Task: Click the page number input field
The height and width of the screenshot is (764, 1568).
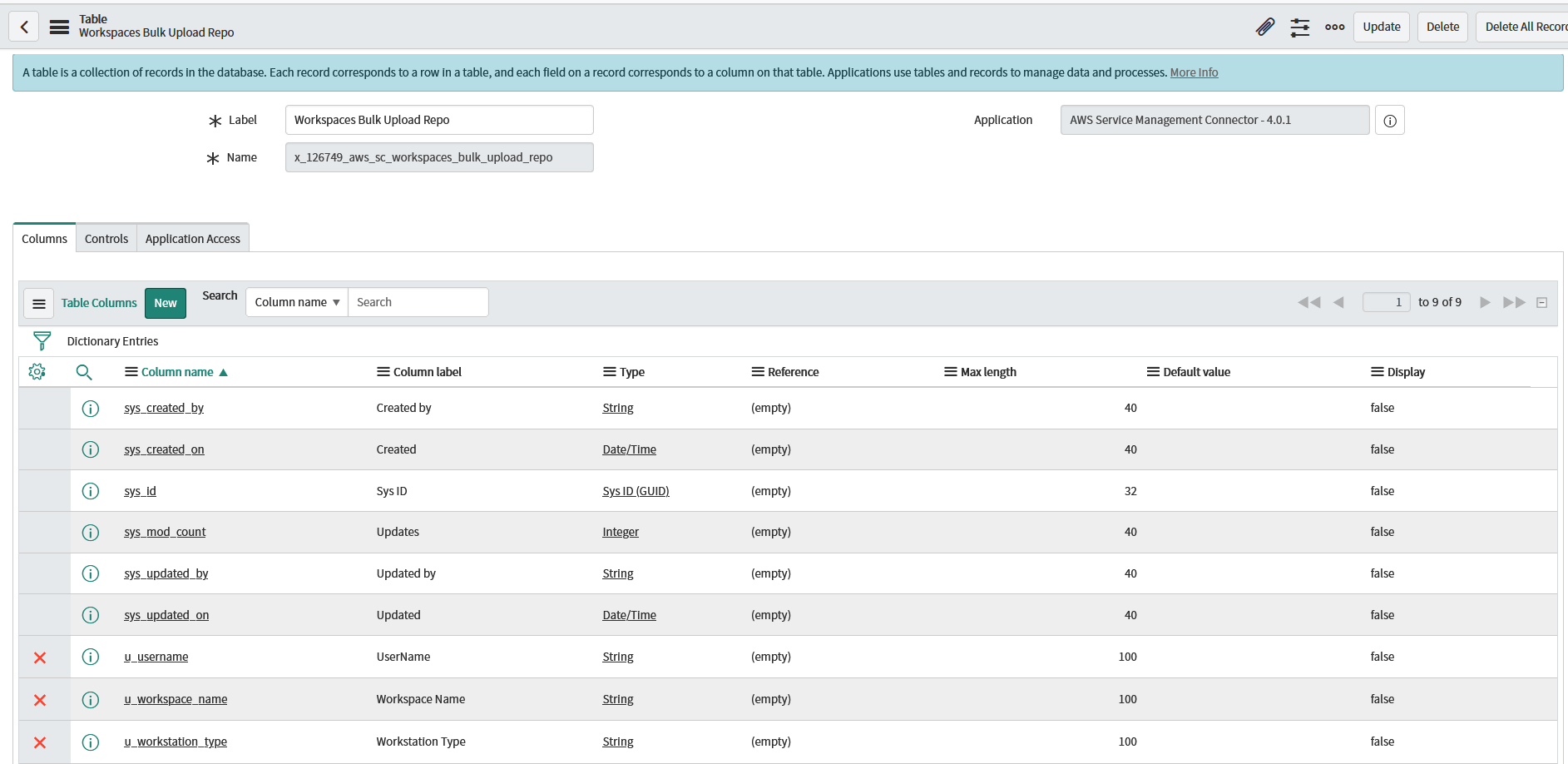Action: pos(1386,301)
